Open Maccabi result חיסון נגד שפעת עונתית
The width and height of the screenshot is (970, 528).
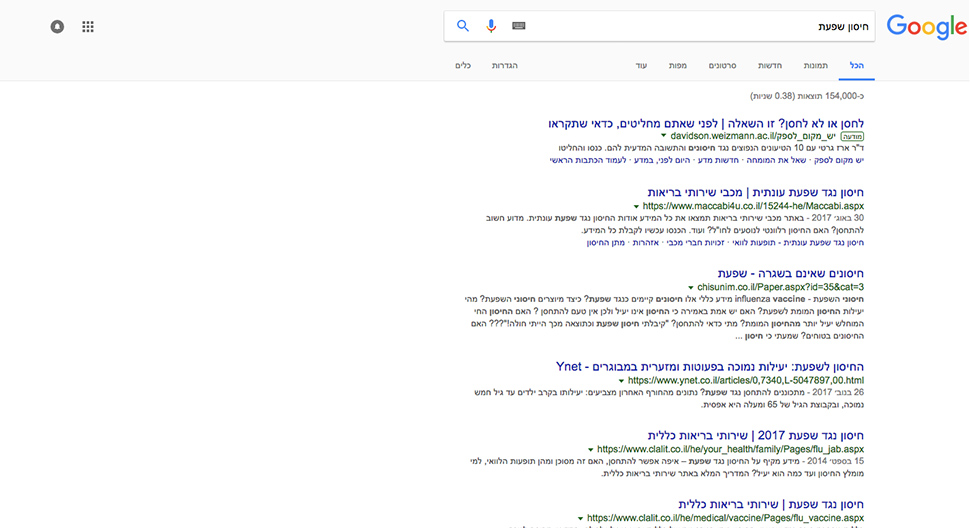(x=756, y=192)
